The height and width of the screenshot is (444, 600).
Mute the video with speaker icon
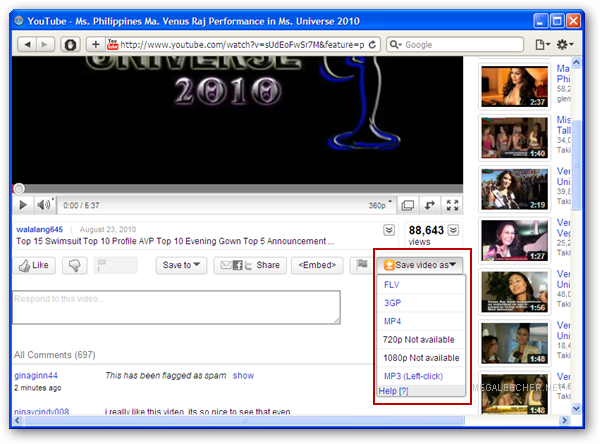point(44,205)
